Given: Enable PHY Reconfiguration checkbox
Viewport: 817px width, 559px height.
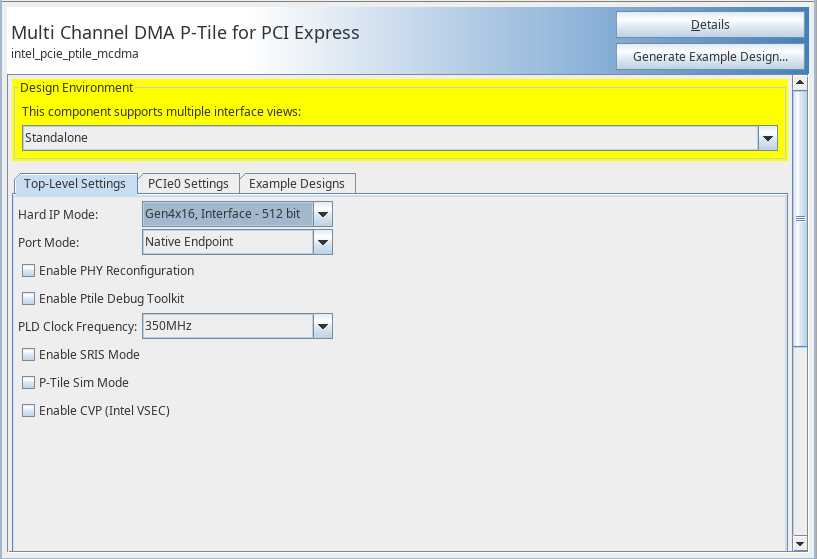Looking at the screenshot, I should click(29, 271).
